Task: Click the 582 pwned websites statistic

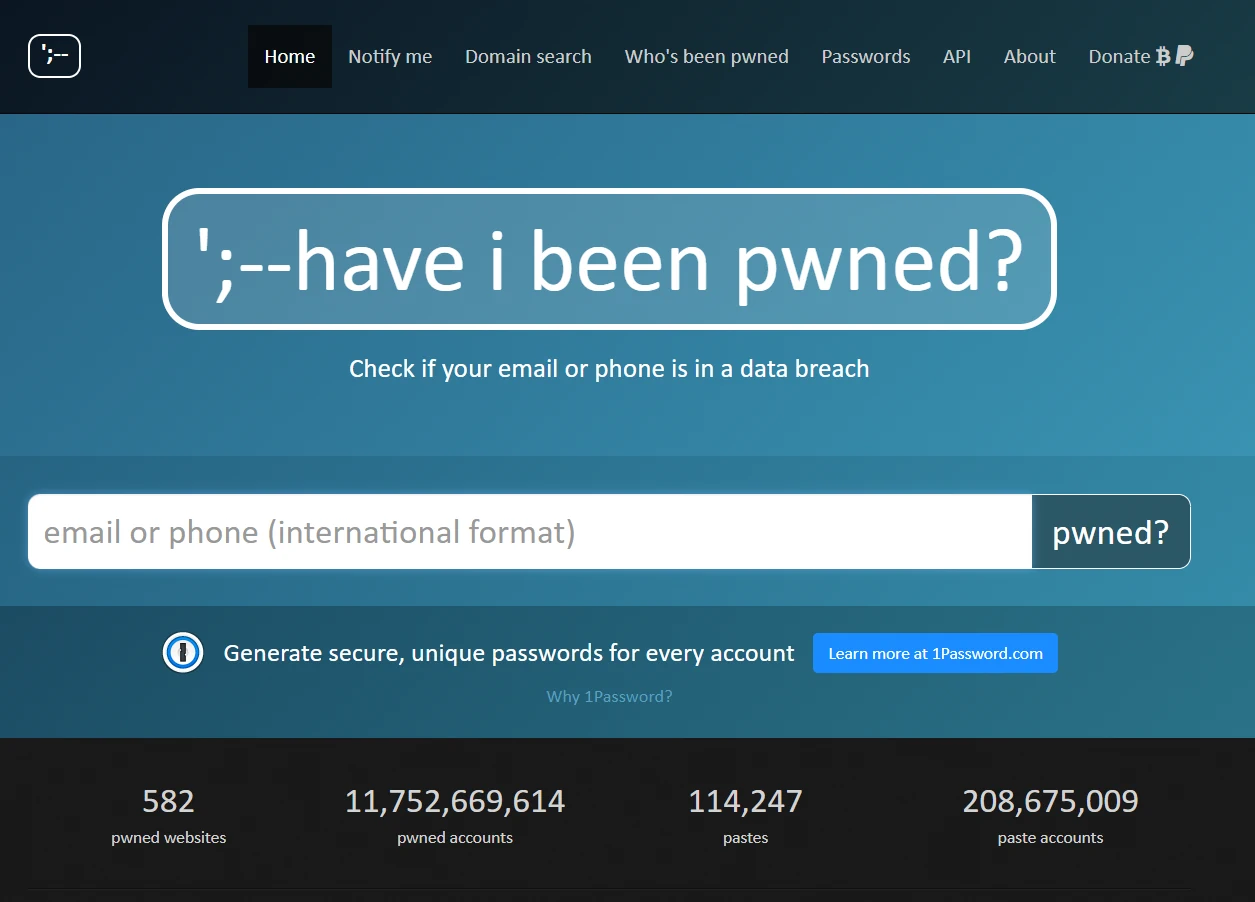Action: pyautogui.click(x=168, y=802)
